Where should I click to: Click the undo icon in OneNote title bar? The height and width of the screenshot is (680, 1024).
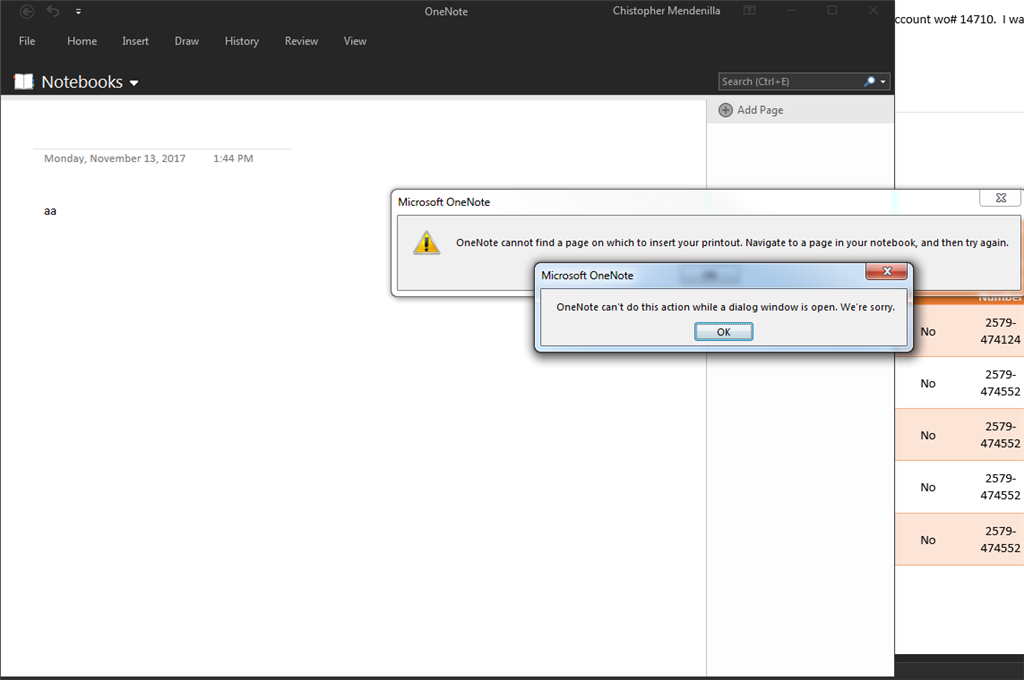53,11
